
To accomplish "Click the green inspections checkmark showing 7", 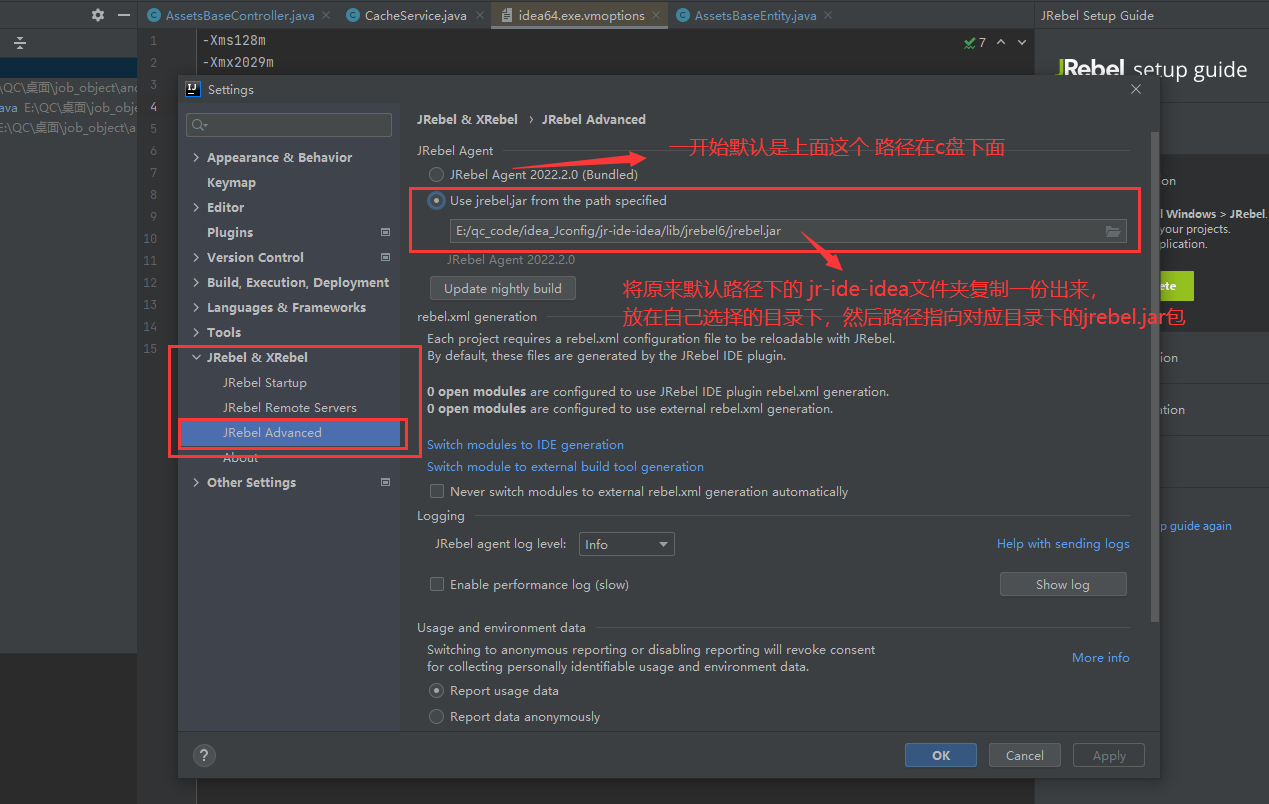I will tap(969, 42).
